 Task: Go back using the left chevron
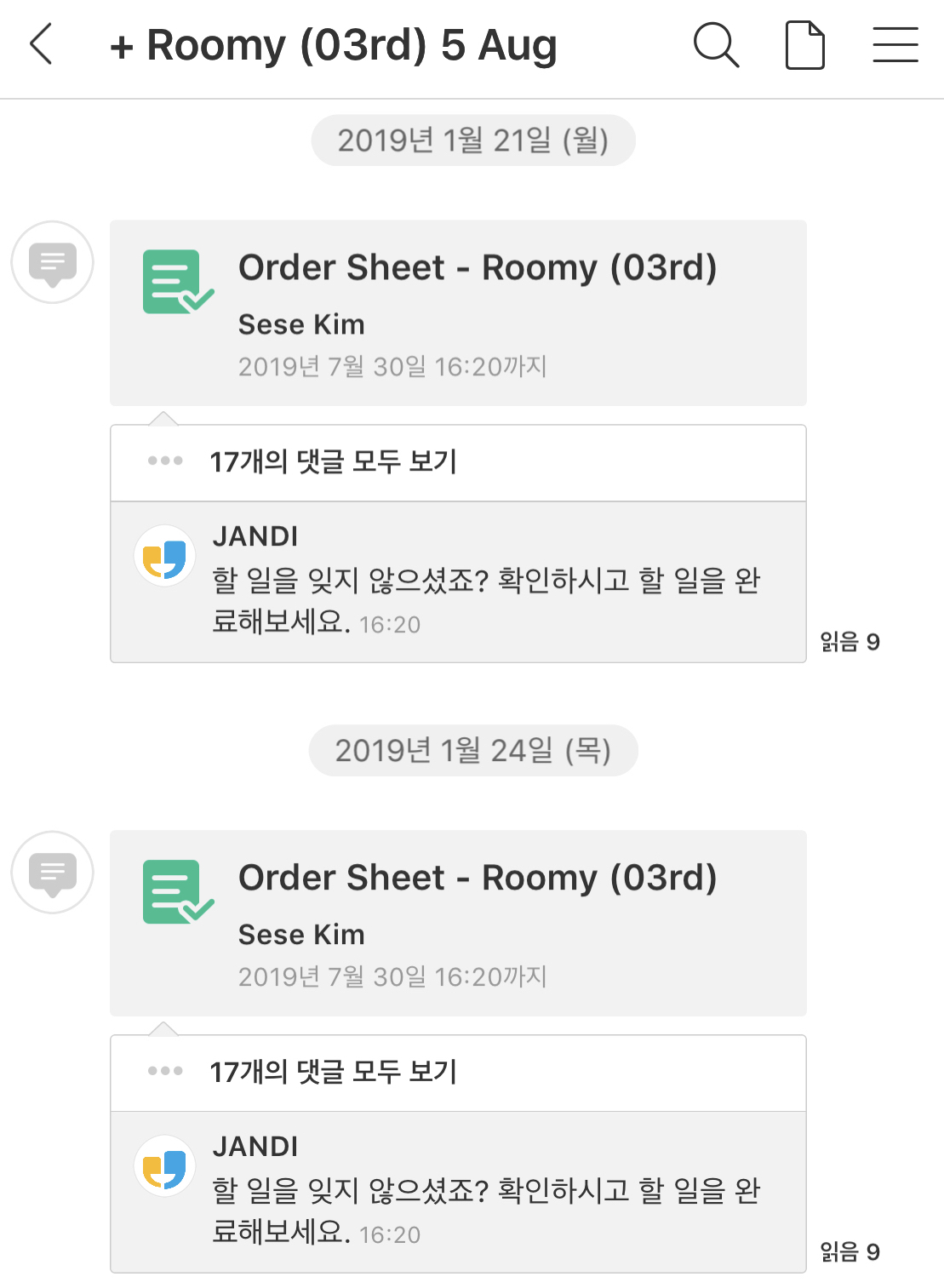41,44
